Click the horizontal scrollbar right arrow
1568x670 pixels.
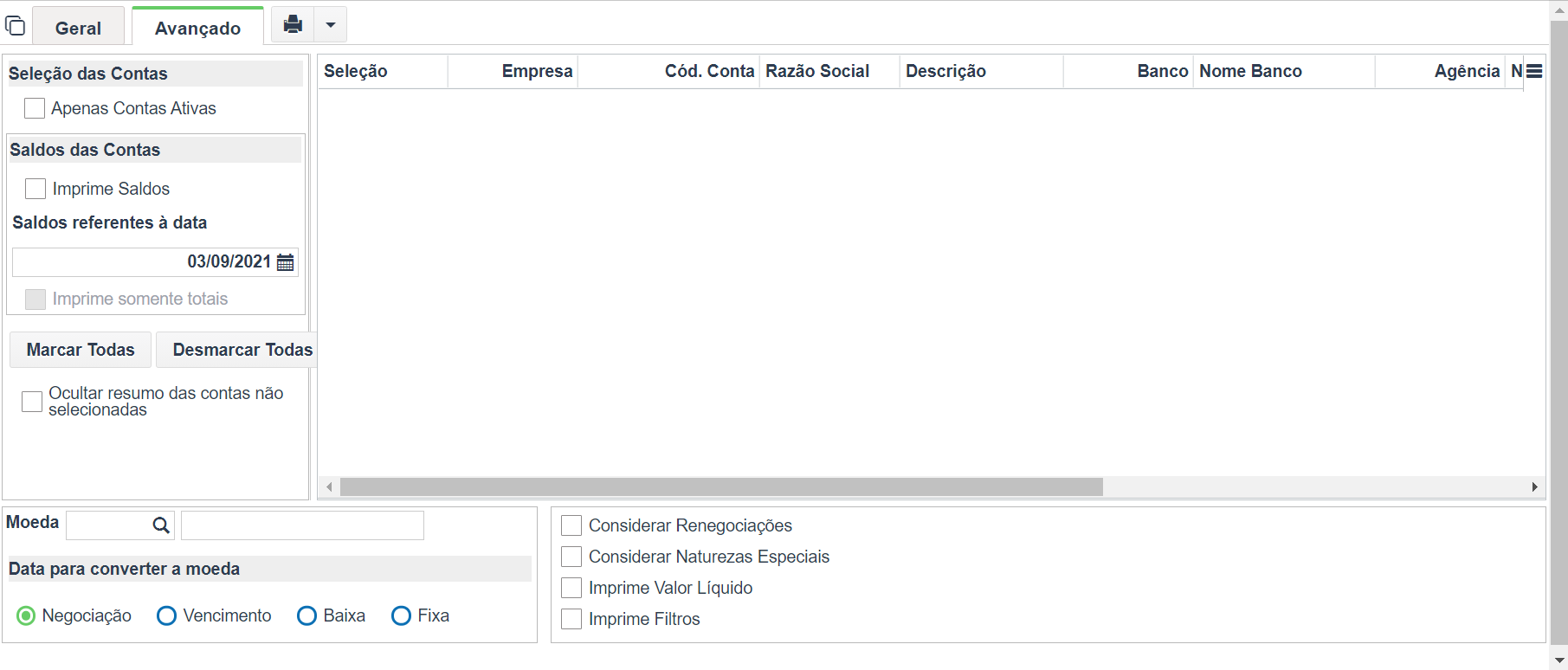point(1534,487)
